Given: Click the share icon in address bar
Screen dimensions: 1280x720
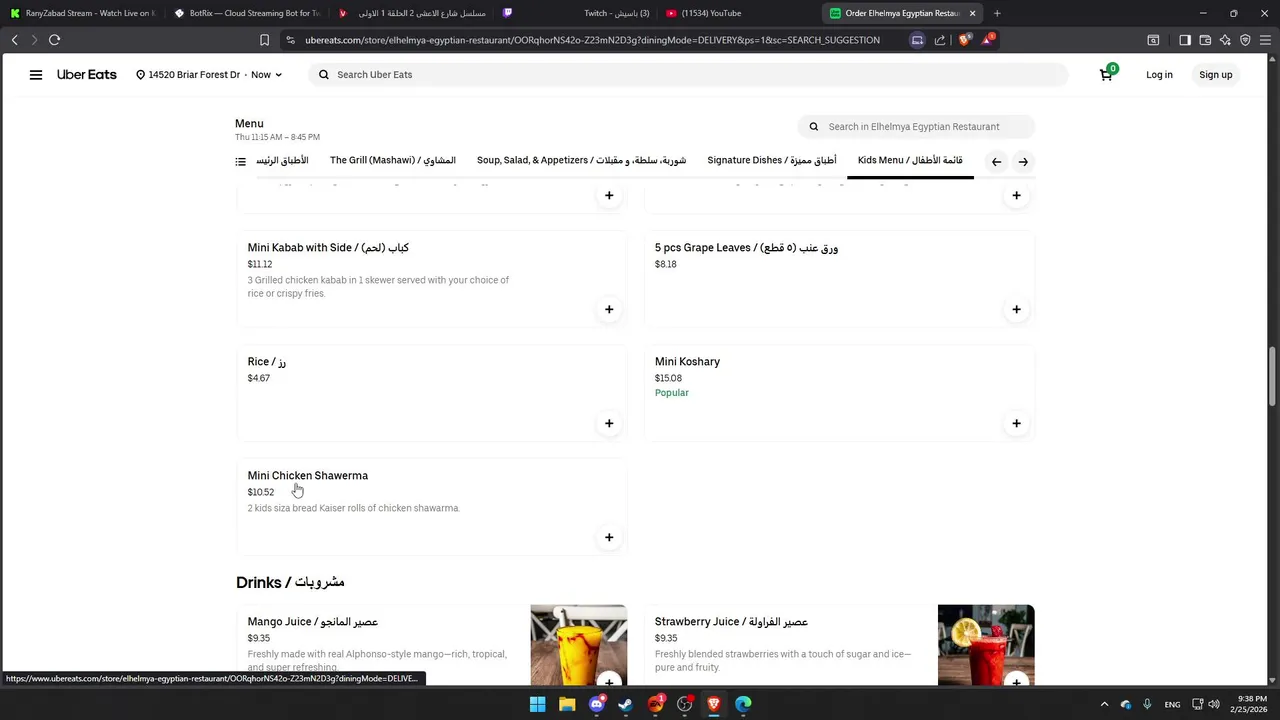Looking at the screenshot, I should pos(940,40).
